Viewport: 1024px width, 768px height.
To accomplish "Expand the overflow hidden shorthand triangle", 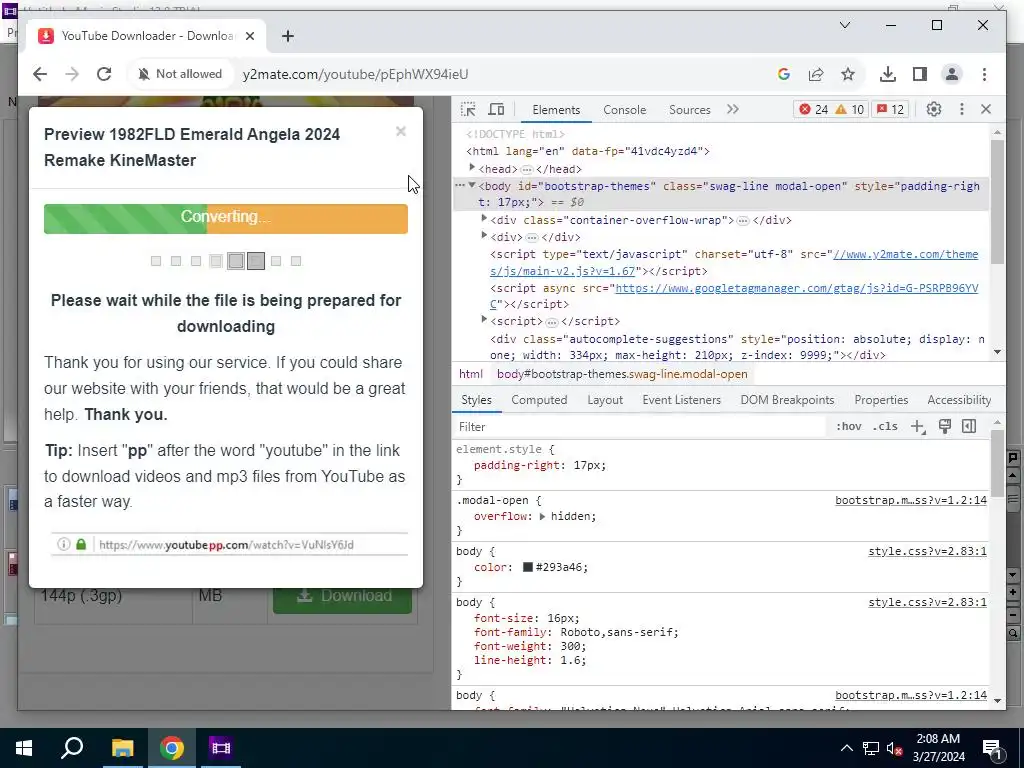I will 542,516.
